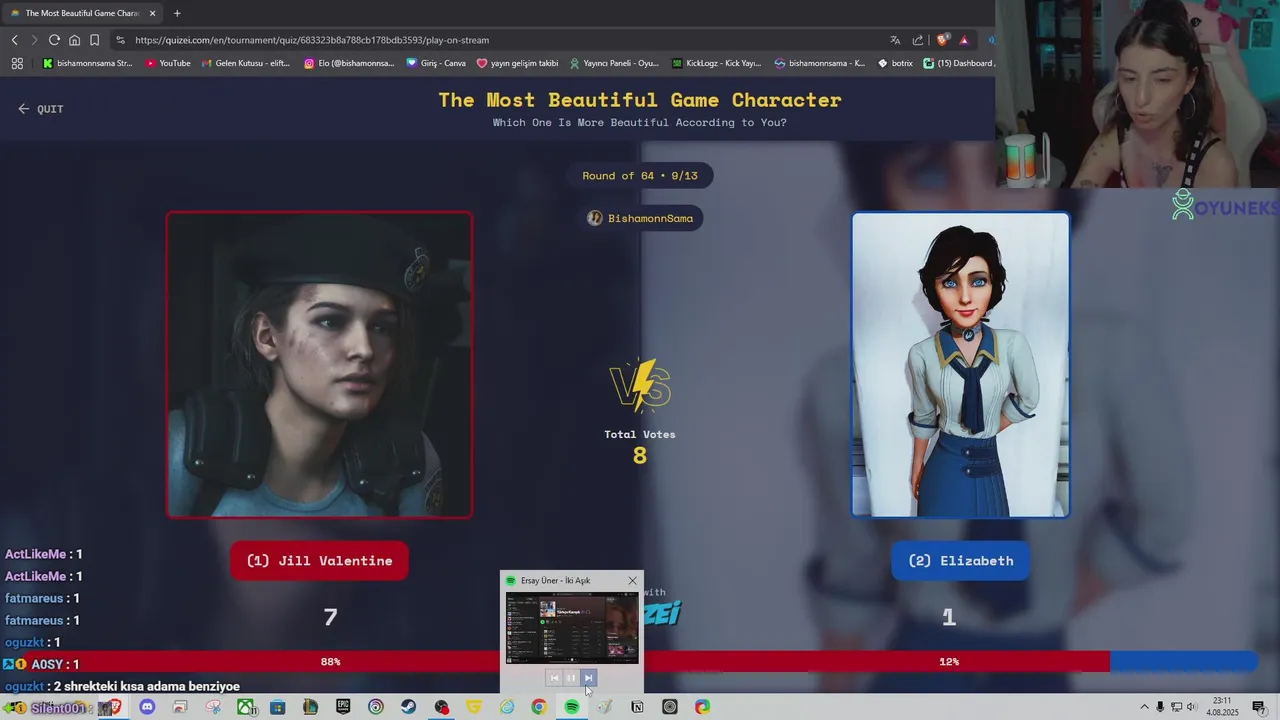1280x720 pixels.
Task: Open Google Chrome from taskbar
Action: click(539, 707)
